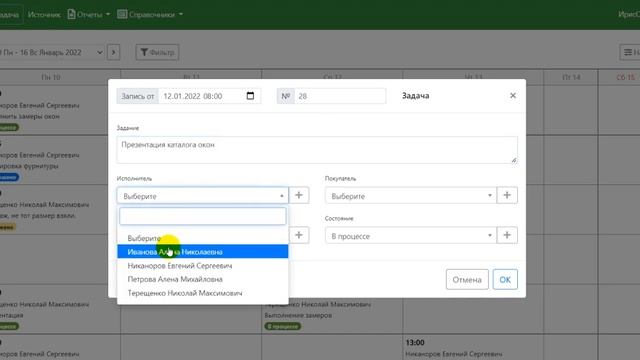Close the Задача dialog
The width and height of the screenshot is (640, 360).
click(x=513, y=96)
